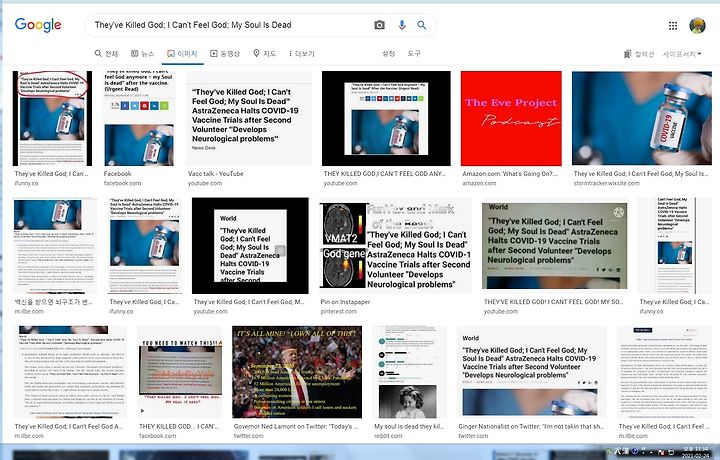Click the pinterest.com source link
The height and width of the screenshot is (460, 720).
click(338, 311)
